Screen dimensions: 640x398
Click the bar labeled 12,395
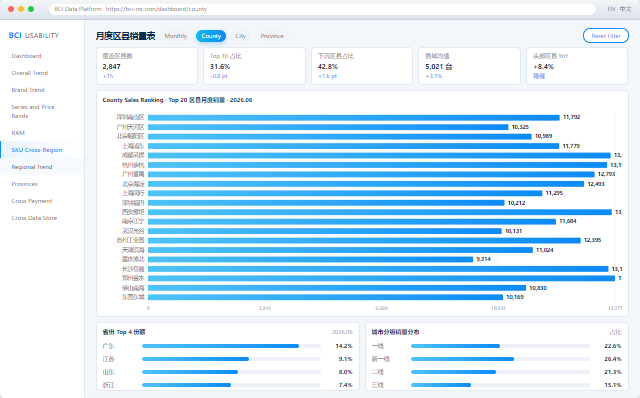[x=364, y=240]
